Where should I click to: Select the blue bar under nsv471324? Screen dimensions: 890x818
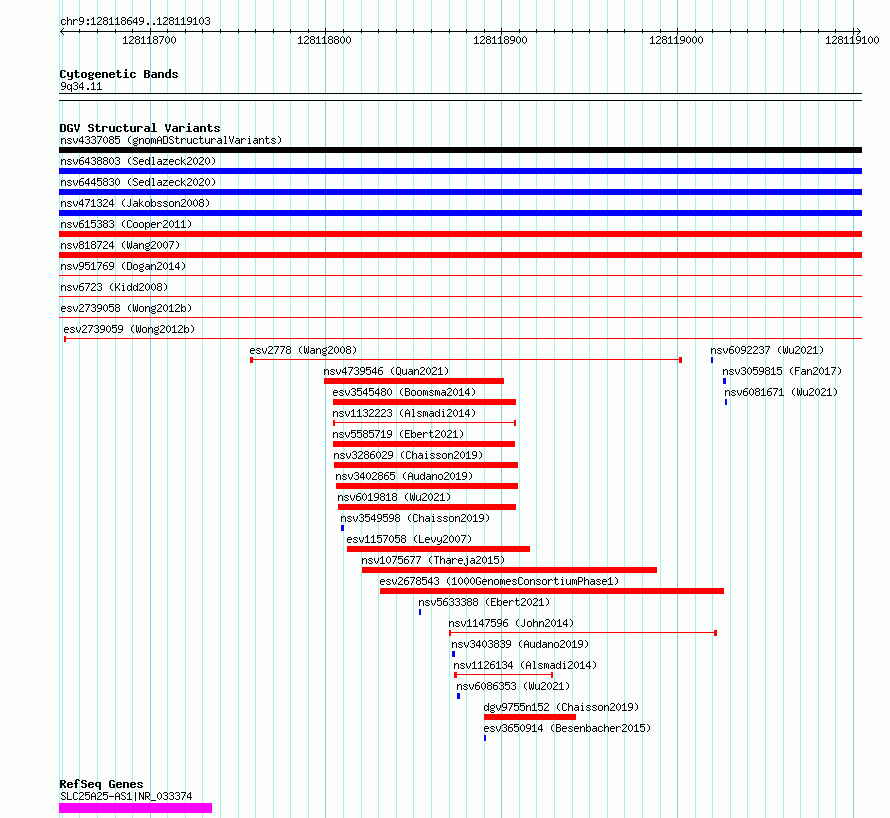coord(460,213)
